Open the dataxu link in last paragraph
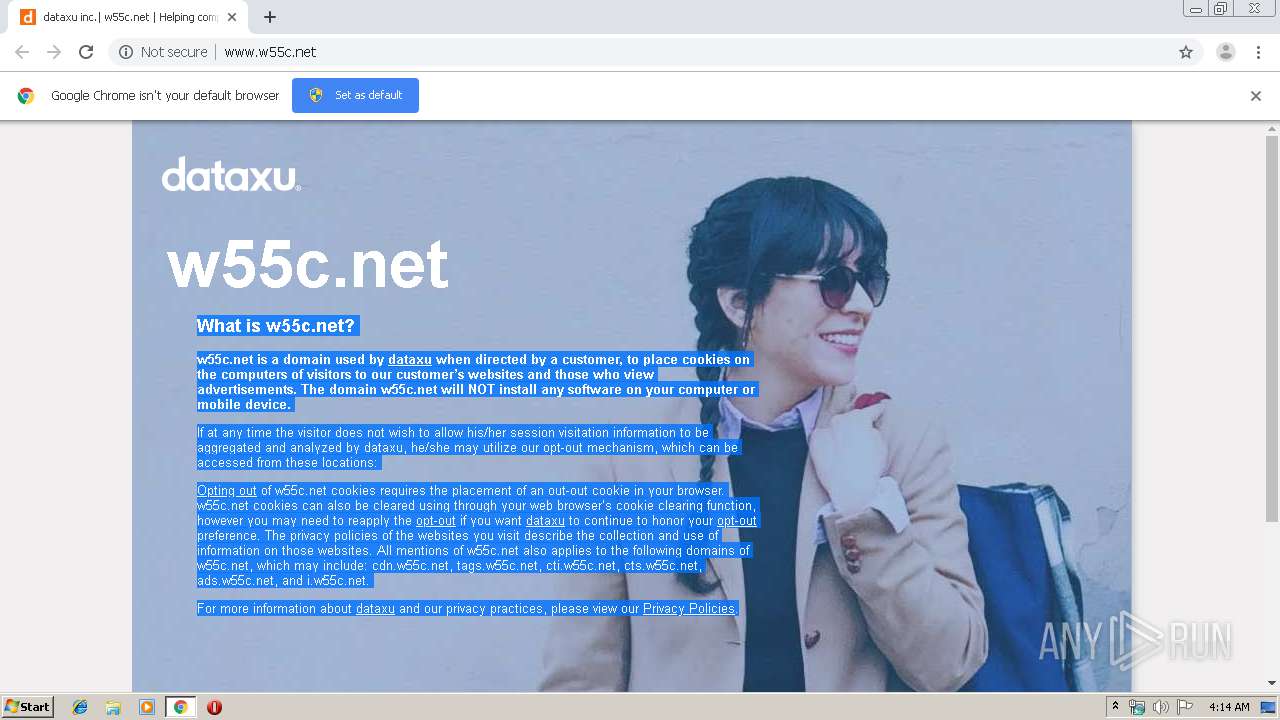 coord(375,608)
